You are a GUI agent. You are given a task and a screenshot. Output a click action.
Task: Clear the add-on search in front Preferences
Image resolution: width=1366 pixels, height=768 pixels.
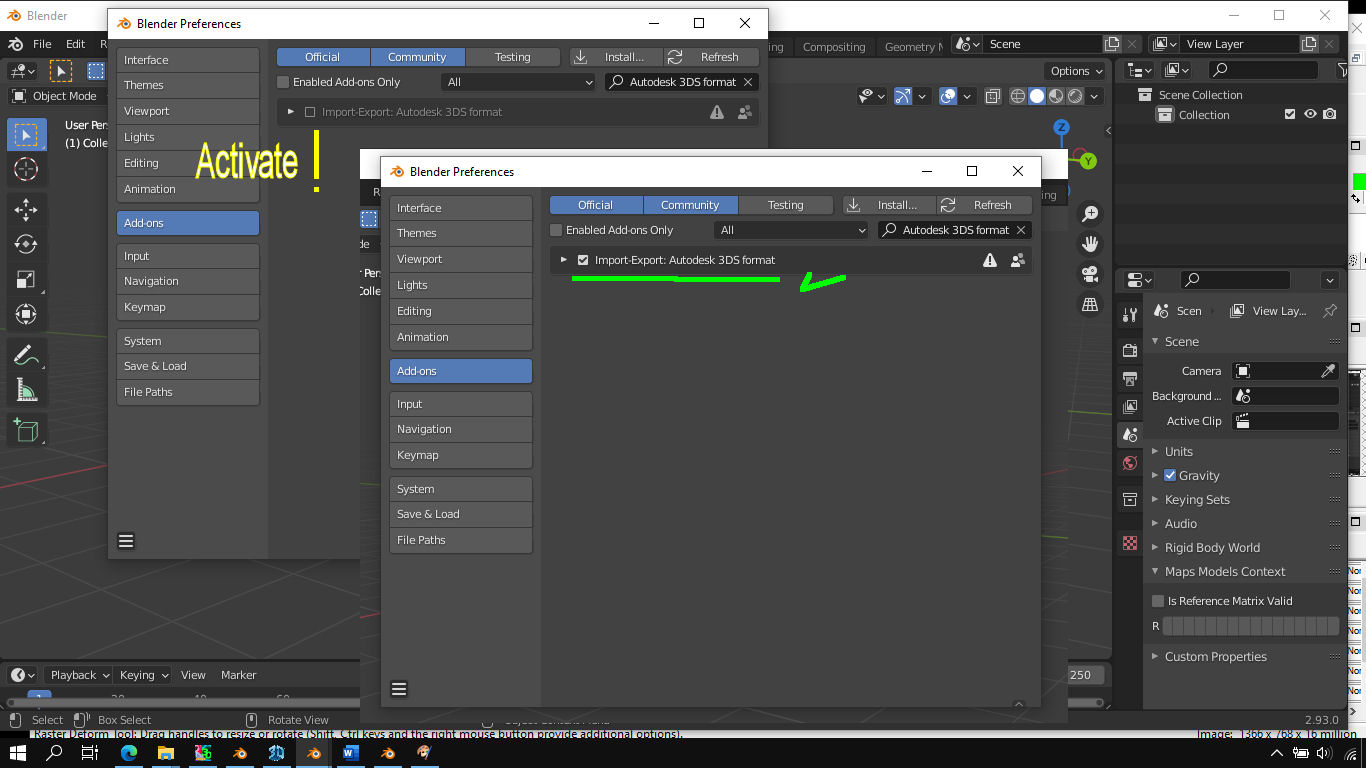point(1021,230)
